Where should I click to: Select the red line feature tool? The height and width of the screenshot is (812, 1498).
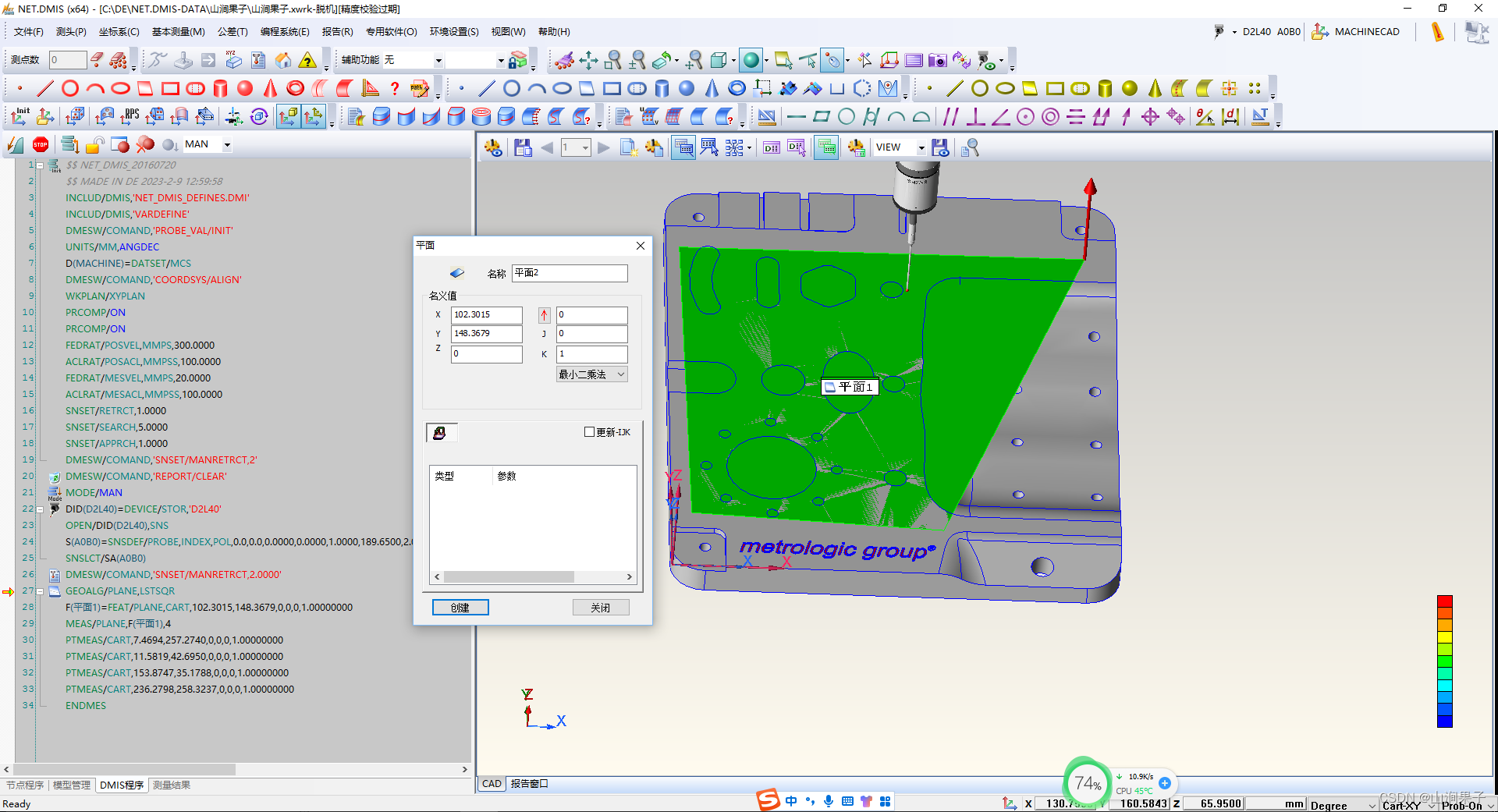[45, 88]
